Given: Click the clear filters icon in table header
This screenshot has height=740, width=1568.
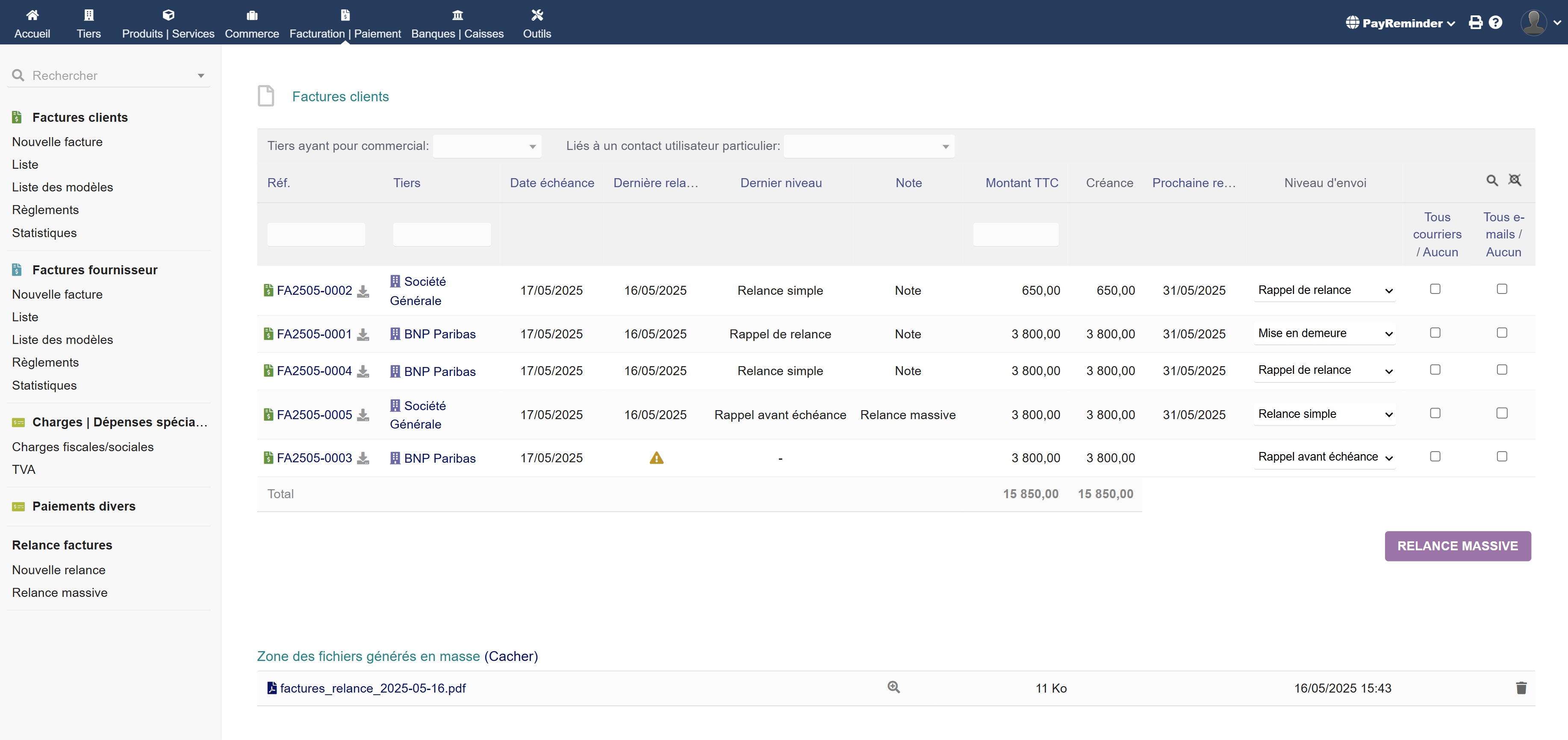Looking at the screenshot, I should (1515, 180).
